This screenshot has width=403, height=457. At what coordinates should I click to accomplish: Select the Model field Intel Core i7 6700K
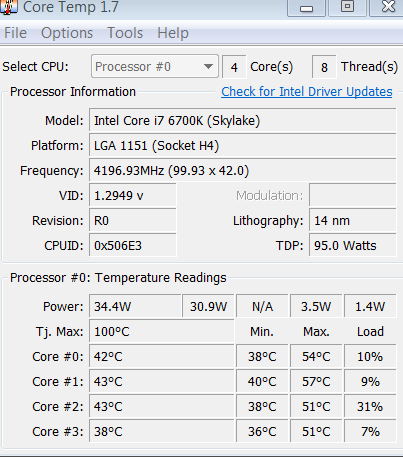243,120
